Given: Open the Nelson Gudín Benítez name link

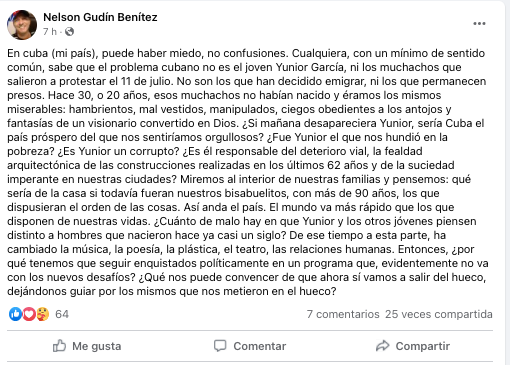Looking at the screenshot, I should click(x=100, y=17).
